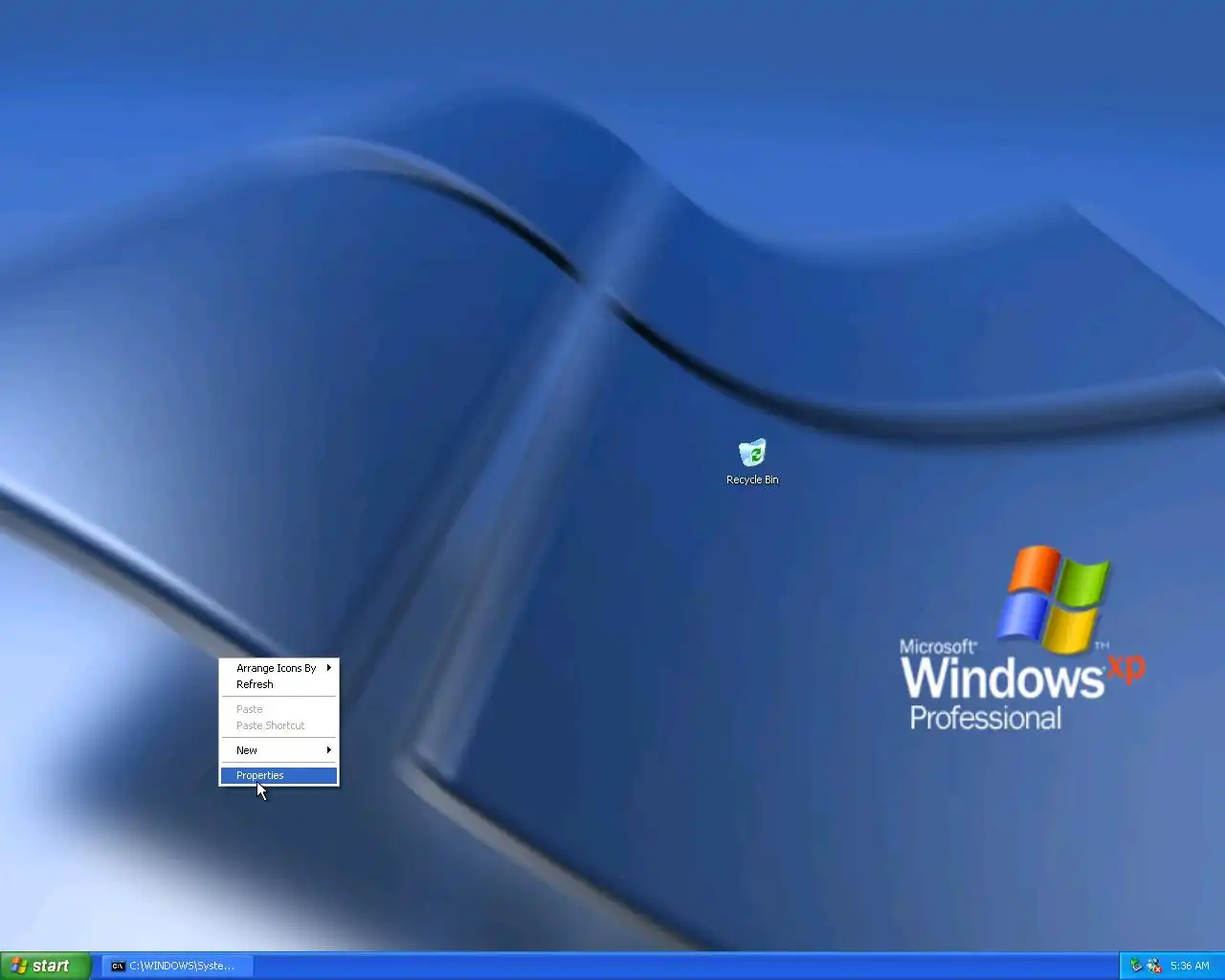This screenshot has width=1225, height=980.
Task: Open Arrange Icons By submenu
Action: (278, 668)
